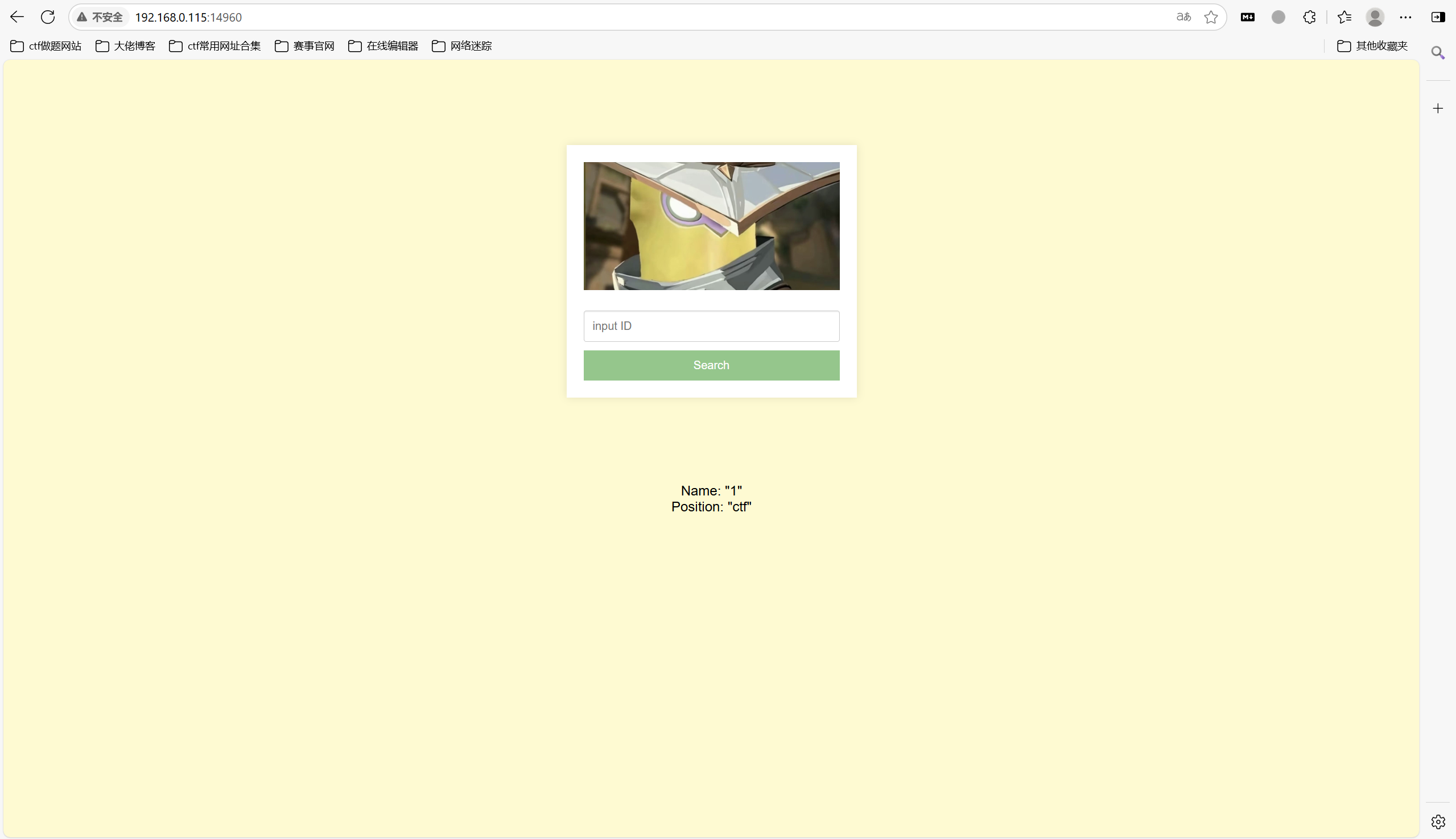Reload the page with the refresh icon
The height and width of the screenshot is (839, 1456).
point(48,17)
